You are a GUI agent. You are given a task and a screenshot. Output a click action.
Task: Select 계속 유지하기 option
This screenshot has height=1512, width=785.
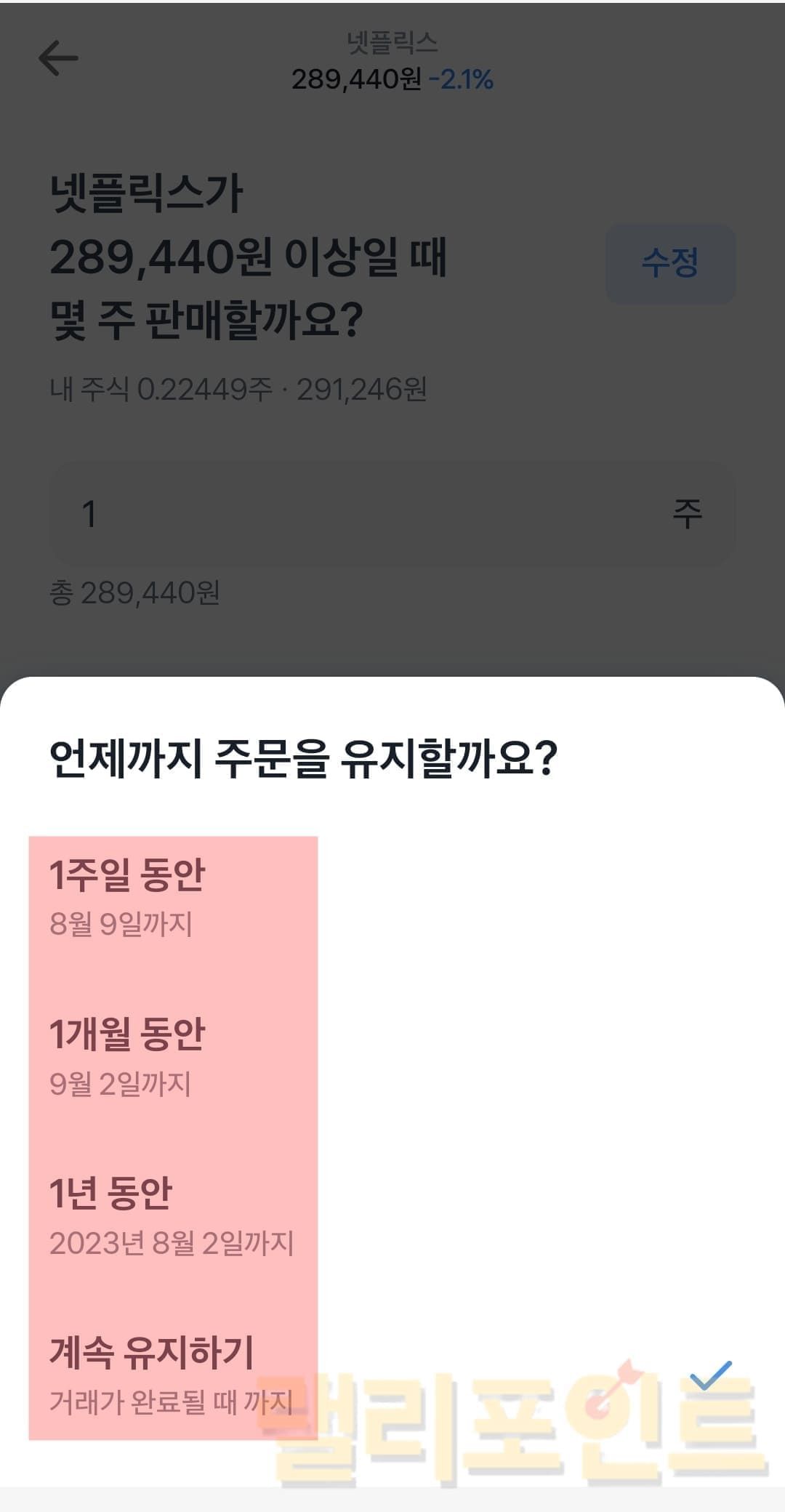(x=152, y=1352)
